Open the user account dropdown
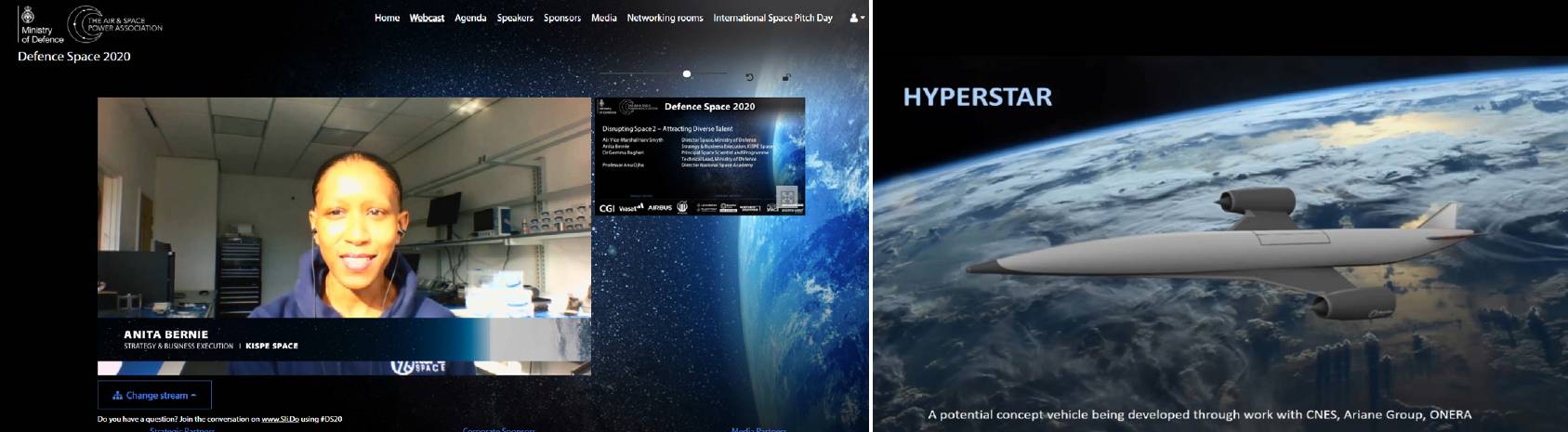 [x=857, y=18]
